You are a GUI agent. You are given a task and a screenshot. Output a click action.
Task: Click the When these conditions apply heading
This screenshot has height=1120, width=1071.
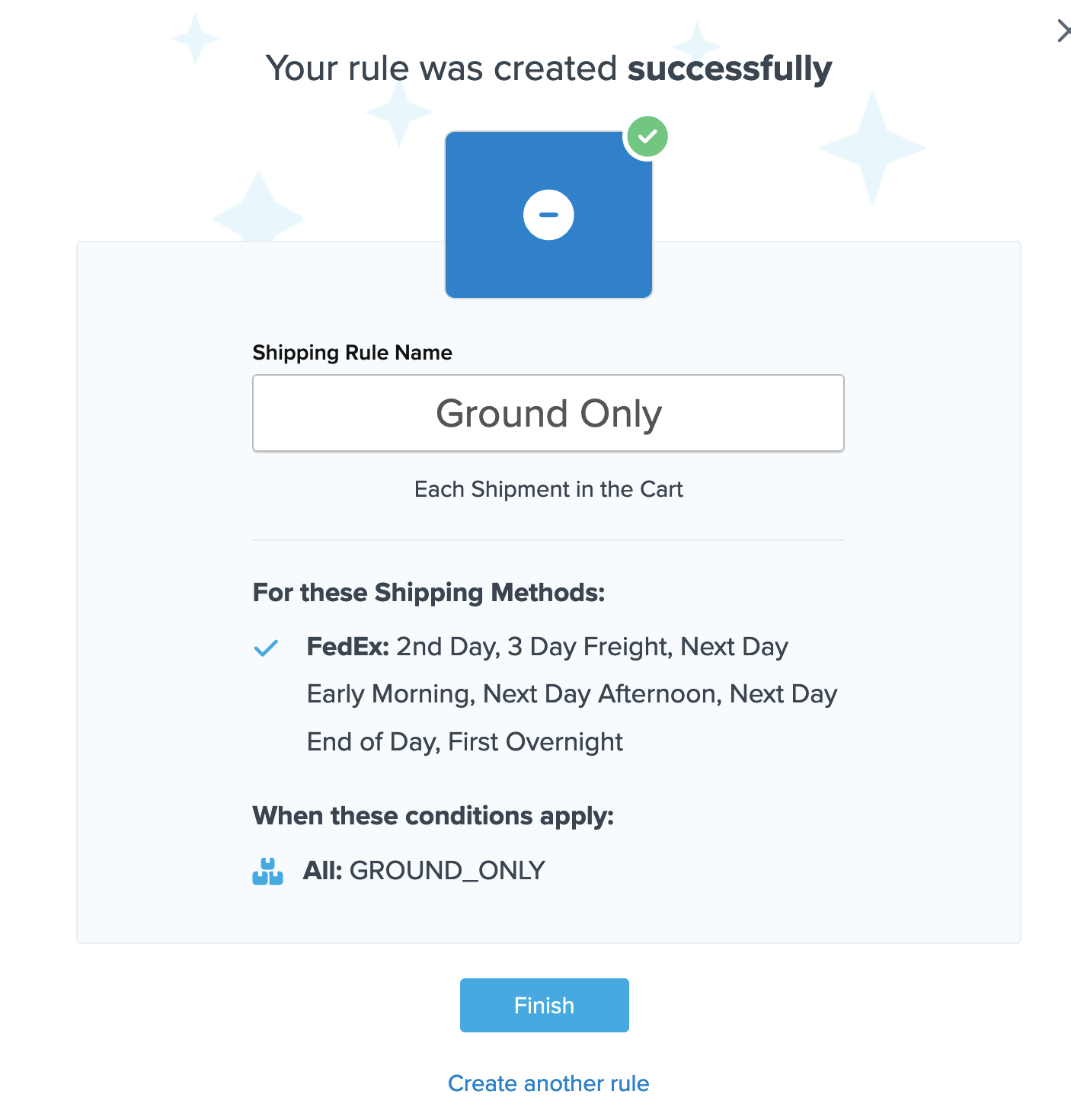[433, 816]
